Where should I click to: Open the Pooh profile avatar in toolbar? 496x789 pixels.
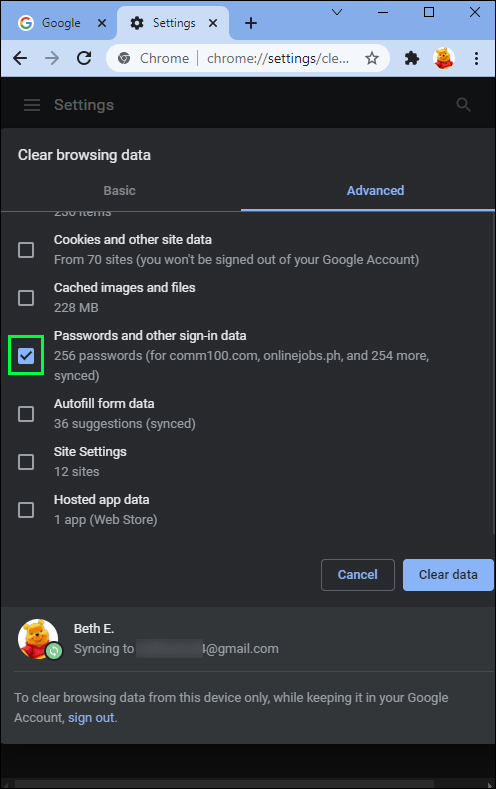444,58
